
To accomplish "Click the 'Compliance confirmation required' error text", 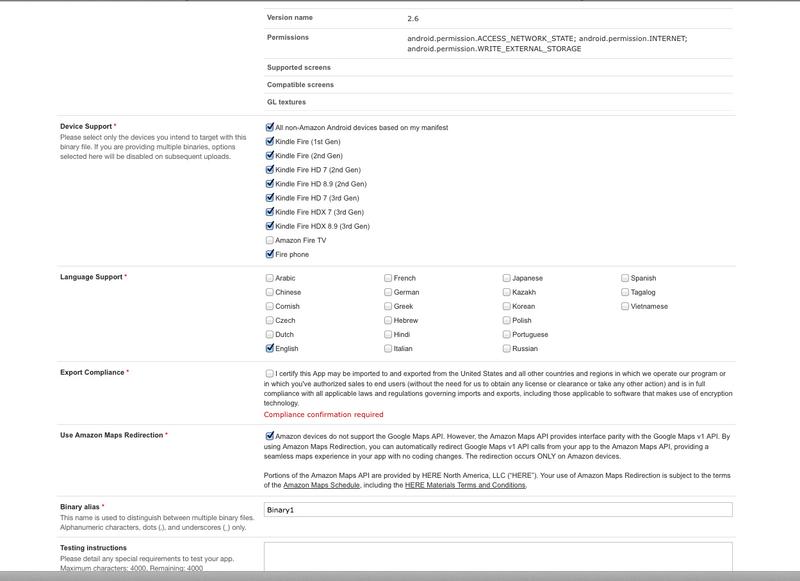I will point(323,415).
